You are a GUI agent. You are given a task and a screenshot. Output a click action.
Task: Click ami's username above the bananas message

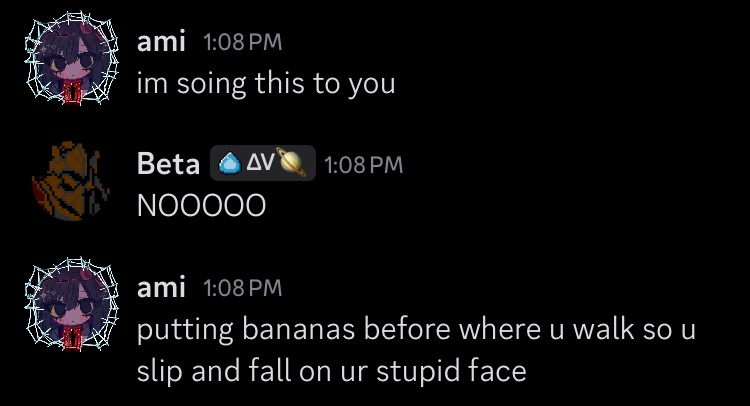(x=161, y=287)
